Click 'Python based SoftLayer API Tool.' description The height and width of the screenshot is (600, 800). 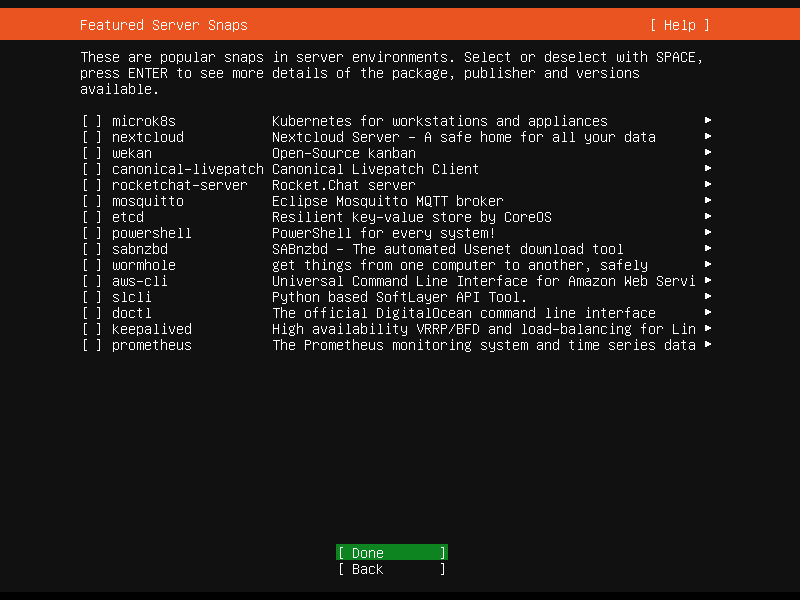(x=399, y=297)
